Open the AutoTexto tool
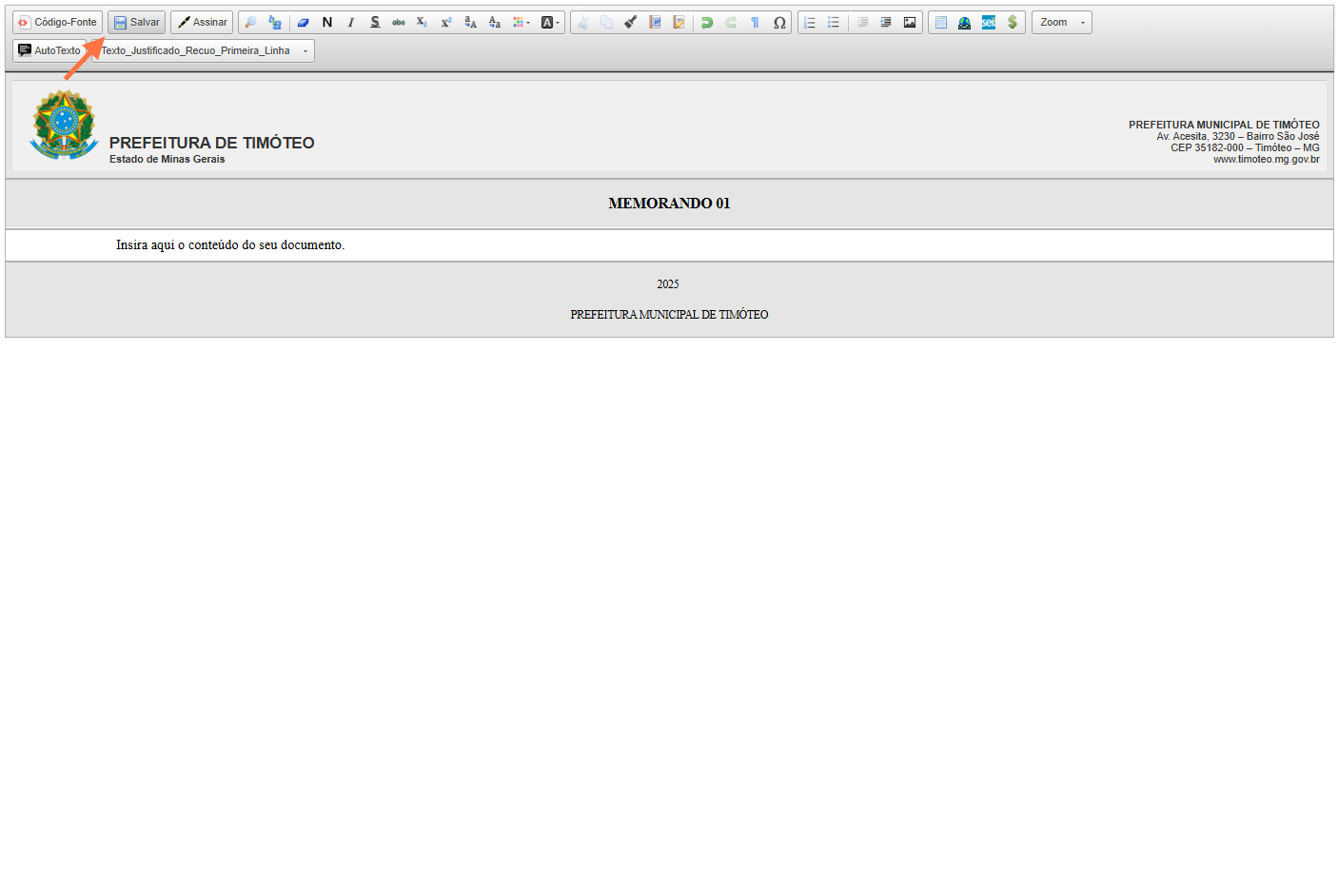Viewport: 1338px width, 896px height. 49,50
